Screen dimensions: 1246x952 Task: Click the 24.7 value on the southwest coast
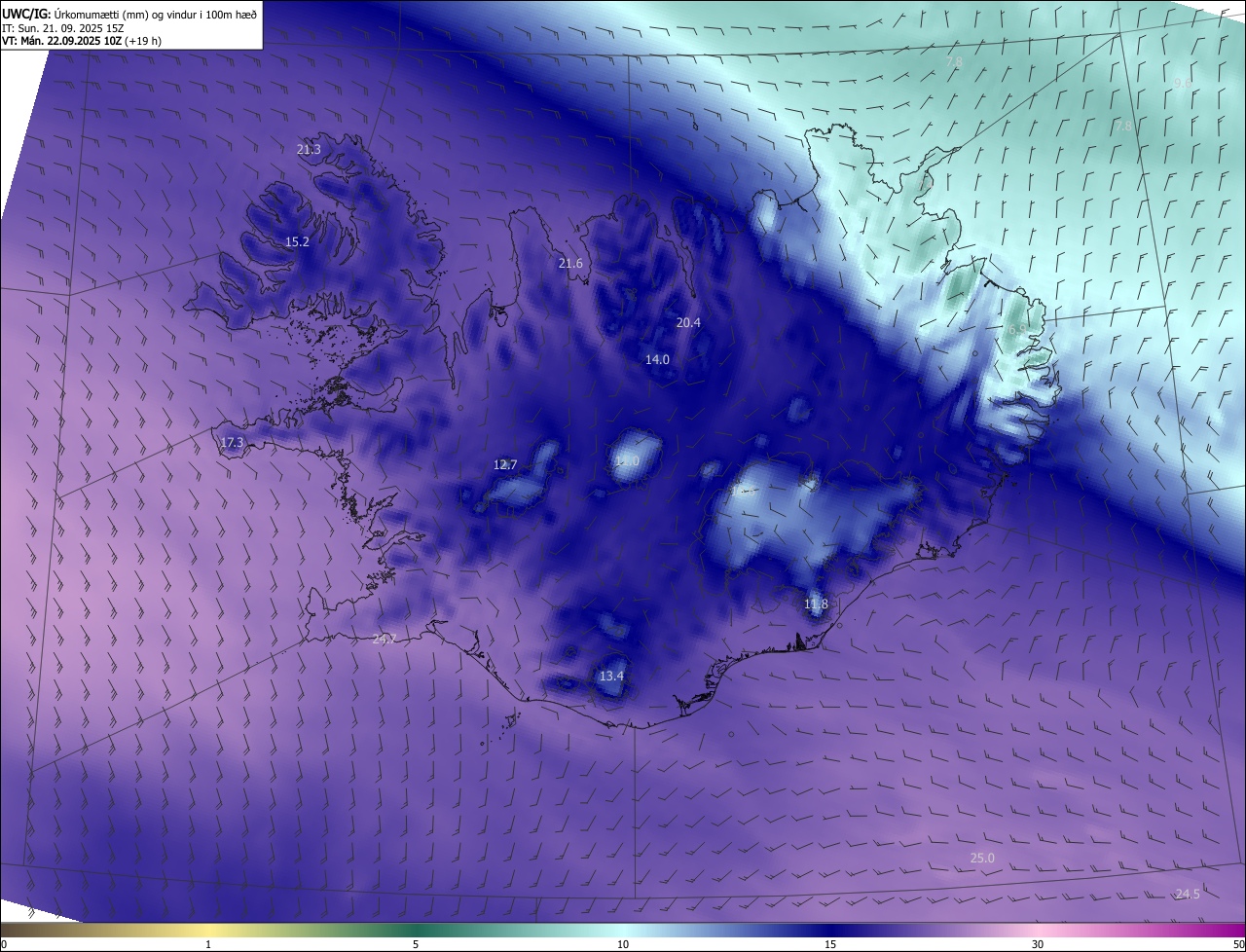[385, 639]
